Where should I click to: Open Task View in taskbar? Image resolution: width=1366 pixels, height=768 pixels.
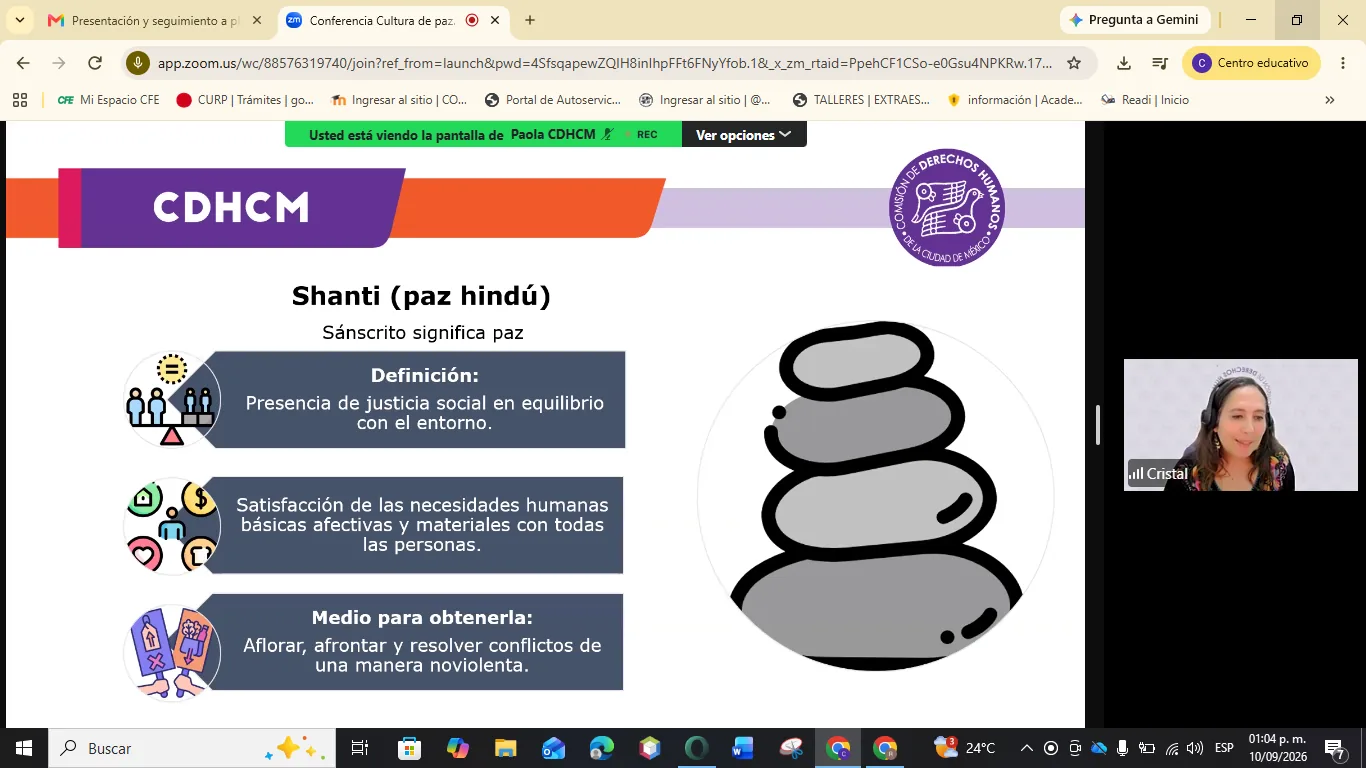click(x=360, y=748)
